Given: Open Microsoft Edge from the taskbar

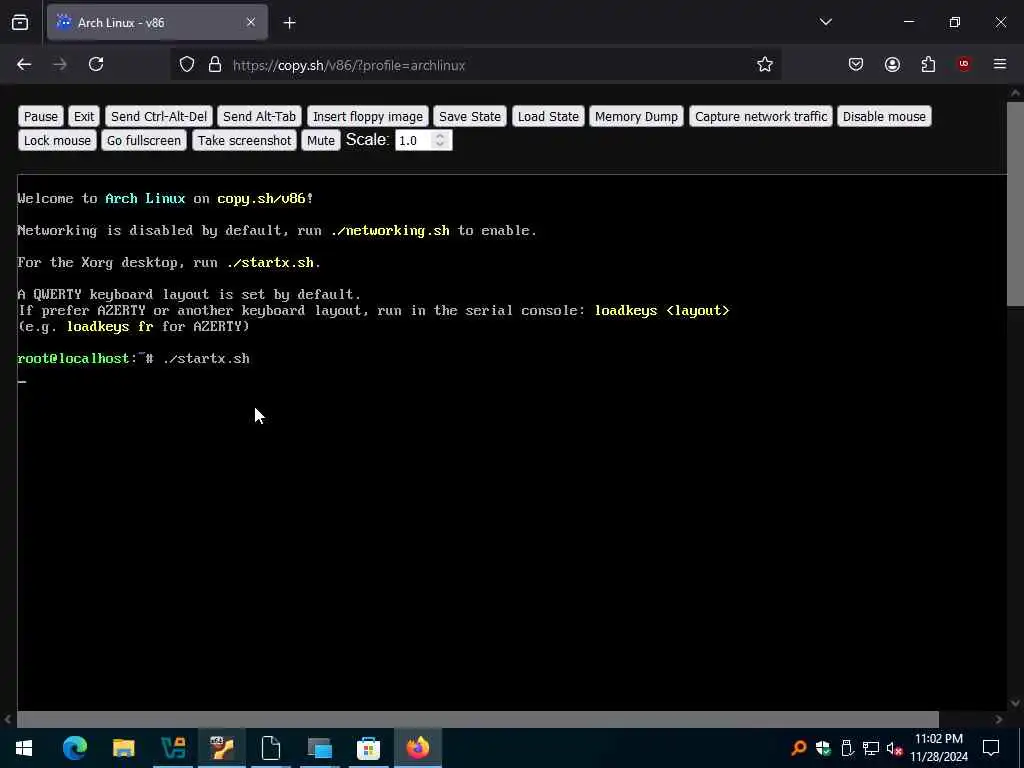Looking at the screenshot, I should point(74,748).
